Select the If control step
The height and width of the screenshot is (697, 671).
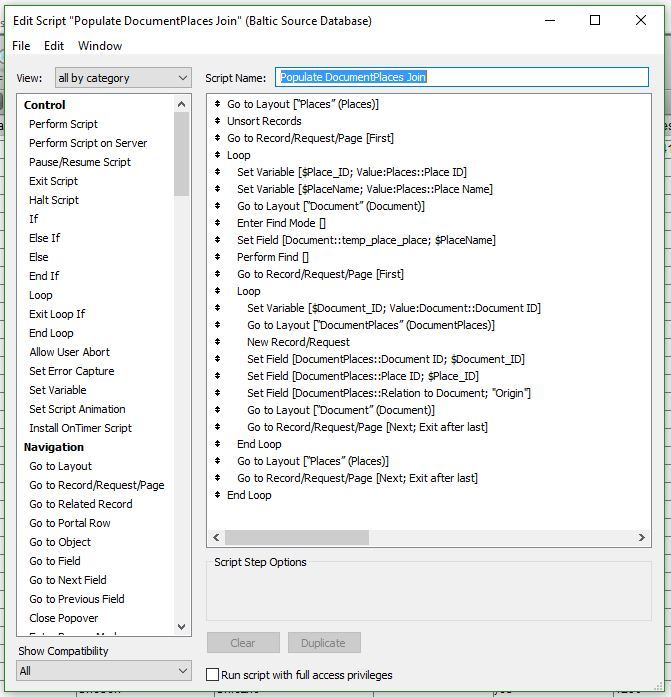click(34, 219)
